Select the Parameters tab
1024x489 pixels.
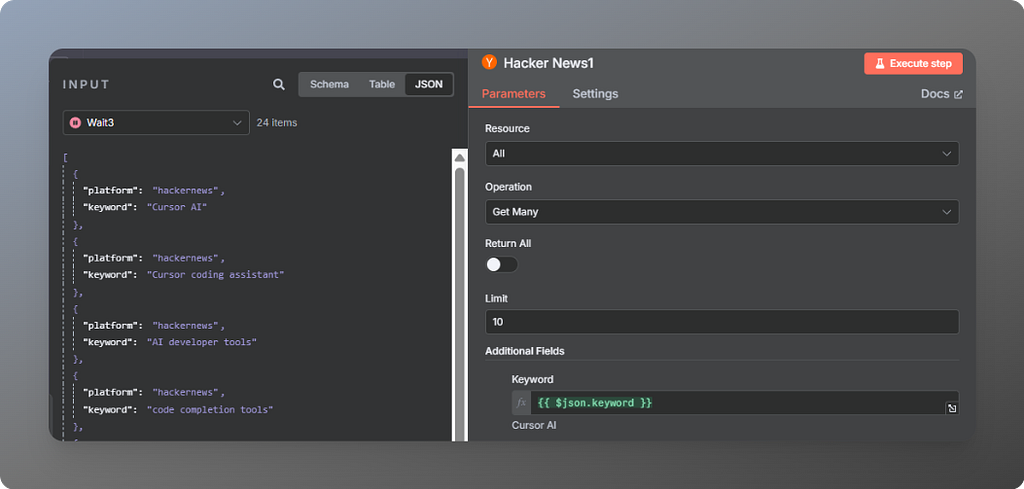[513, 93]
